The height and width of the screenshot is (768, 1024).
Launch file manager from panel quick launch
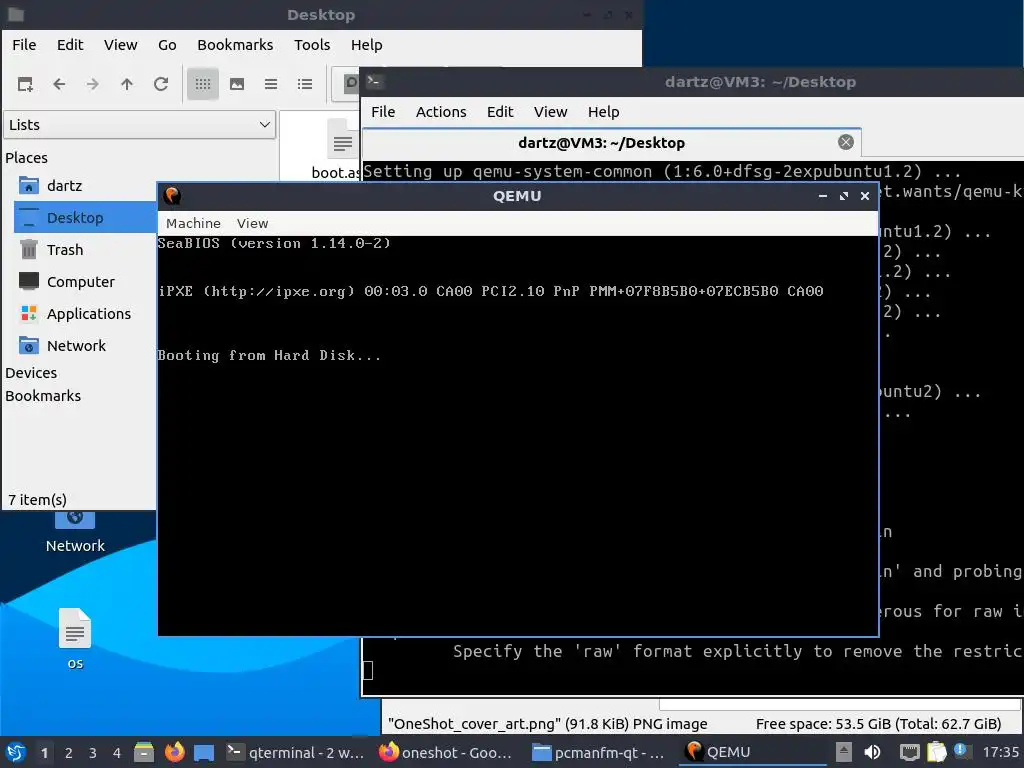tap(144, 752)
